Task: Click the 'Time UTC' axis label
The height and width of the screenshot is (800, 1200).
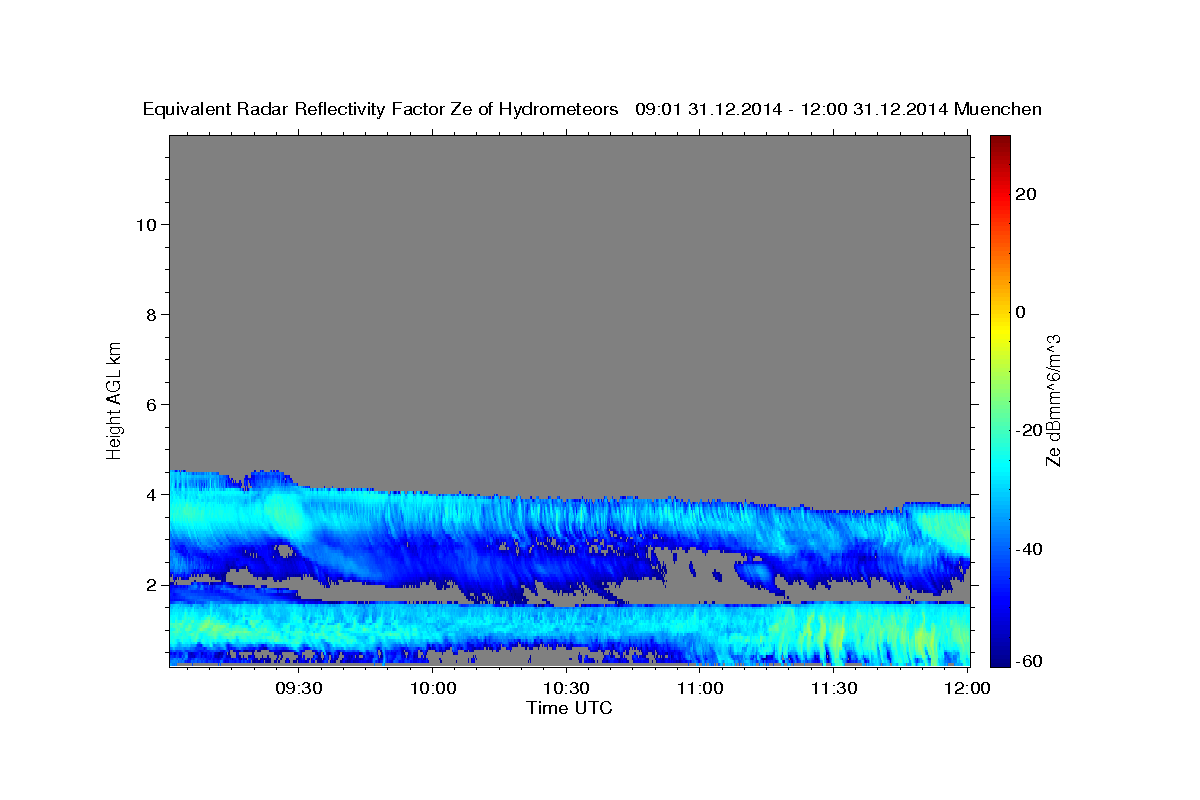Action: click(x=569, y=708)
